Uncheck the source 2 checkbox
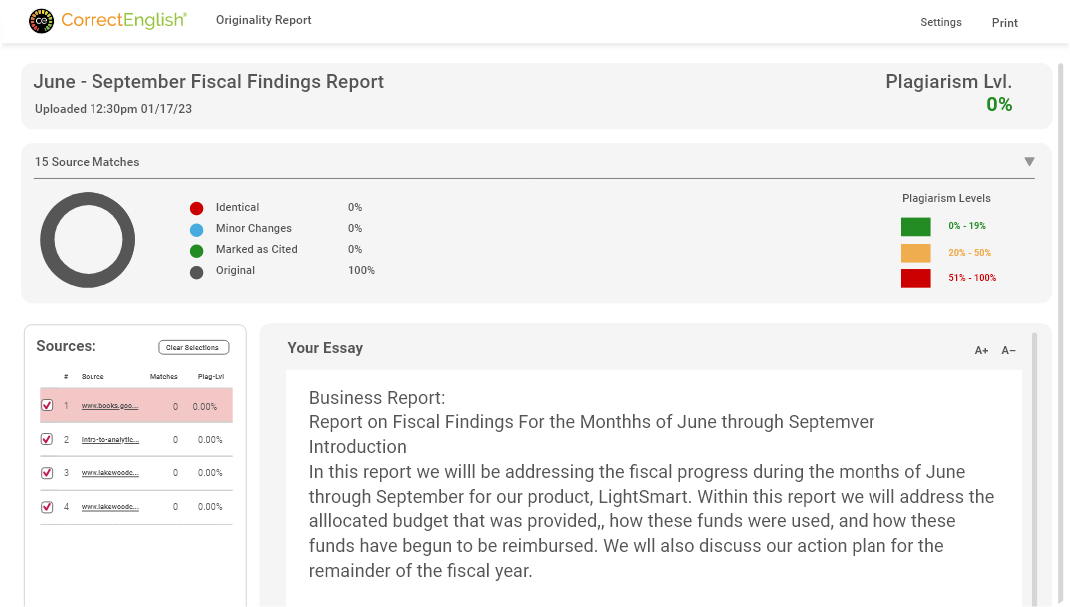This screenshot has height=607, width=1070. point(47,440)
